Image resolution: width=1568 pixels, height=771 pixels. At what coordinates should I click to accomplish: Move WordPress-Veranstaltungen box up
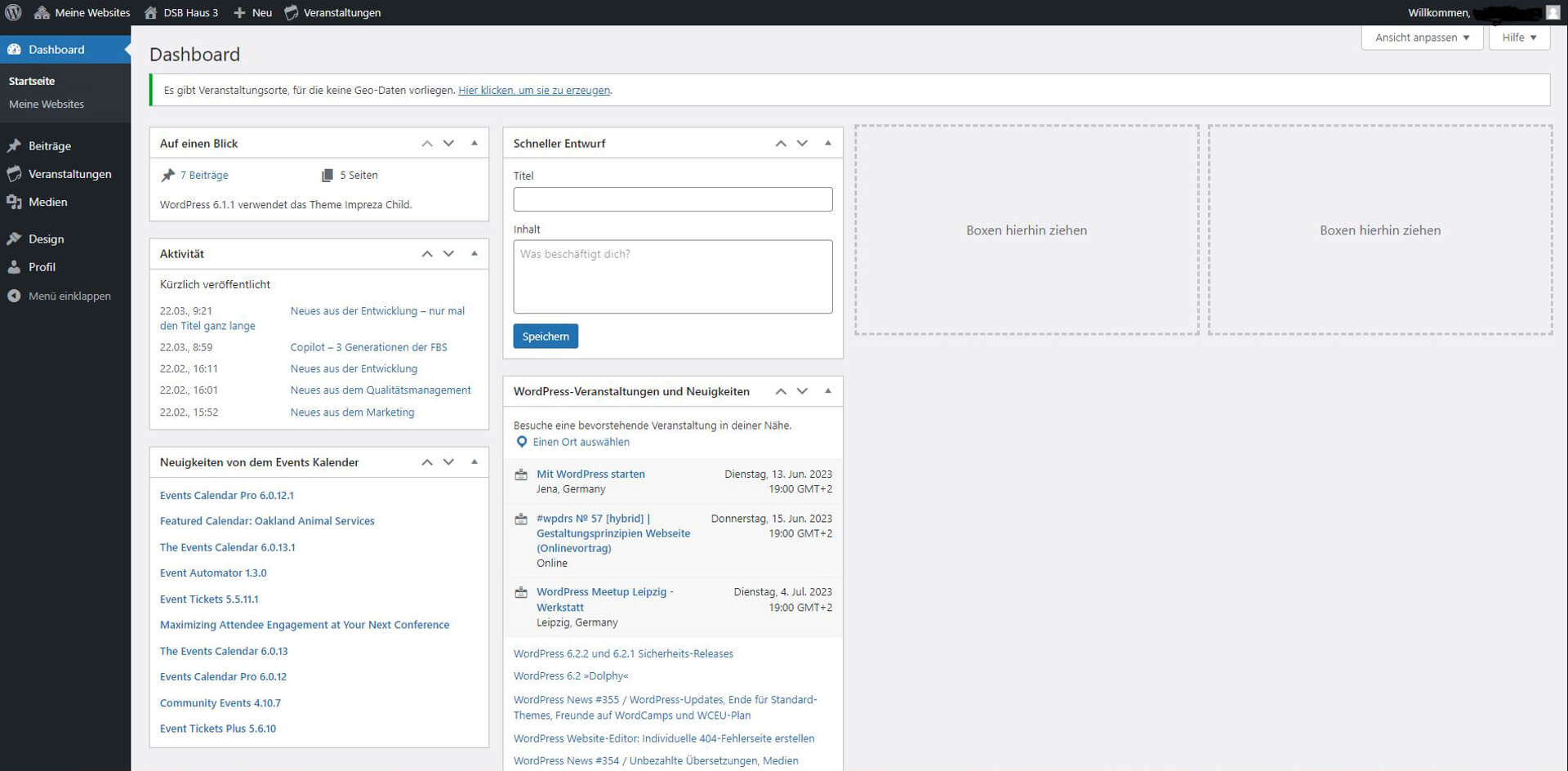[781, 391]
